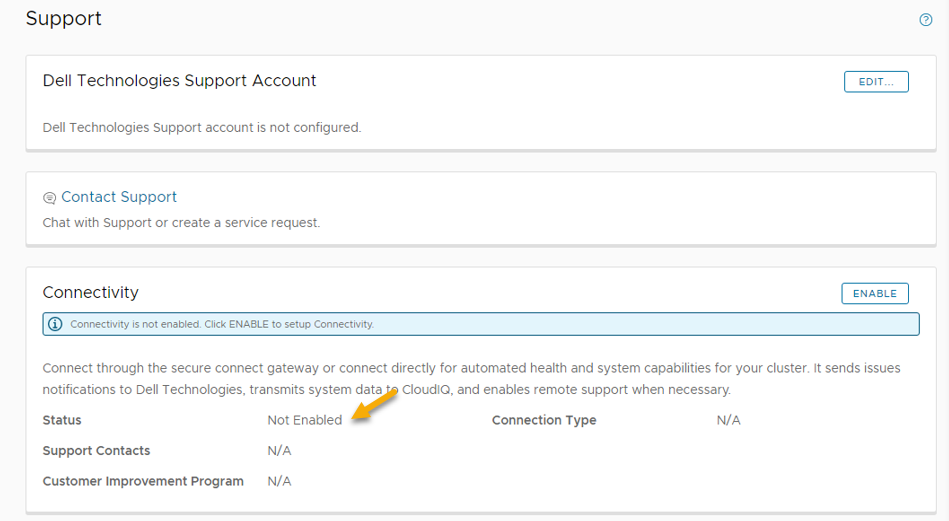Screen dimensions: 949x521
Task: Open the help question mark icon
Action: 925,20
